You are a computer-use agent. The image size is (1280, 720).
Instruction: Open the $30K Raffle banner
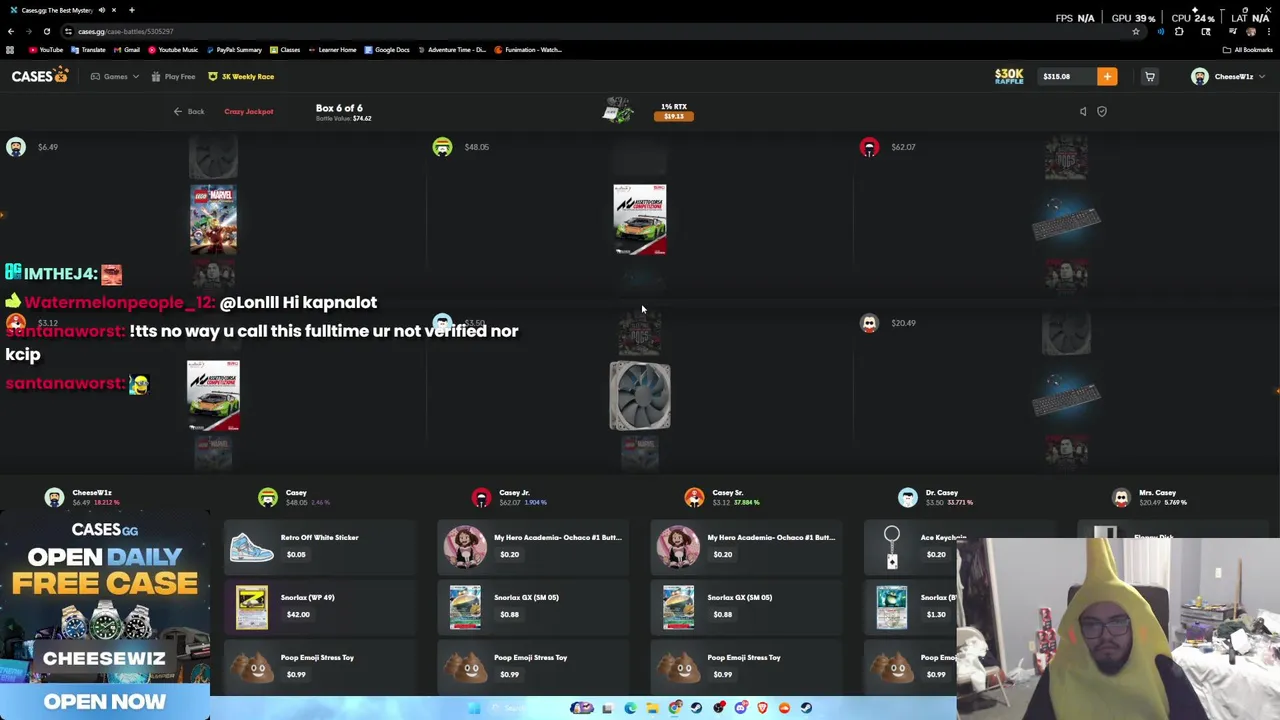coord(1009,76)
